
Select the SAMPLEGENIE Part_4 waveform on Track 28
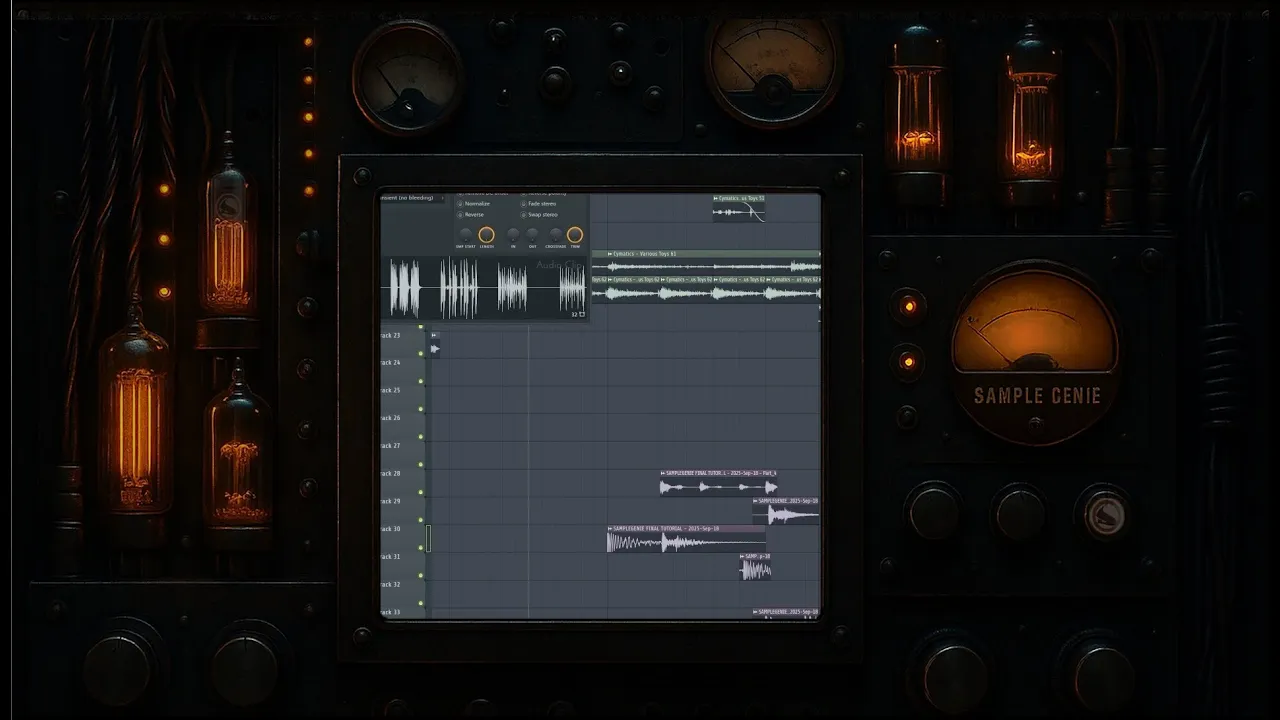[x=719, y=487]
